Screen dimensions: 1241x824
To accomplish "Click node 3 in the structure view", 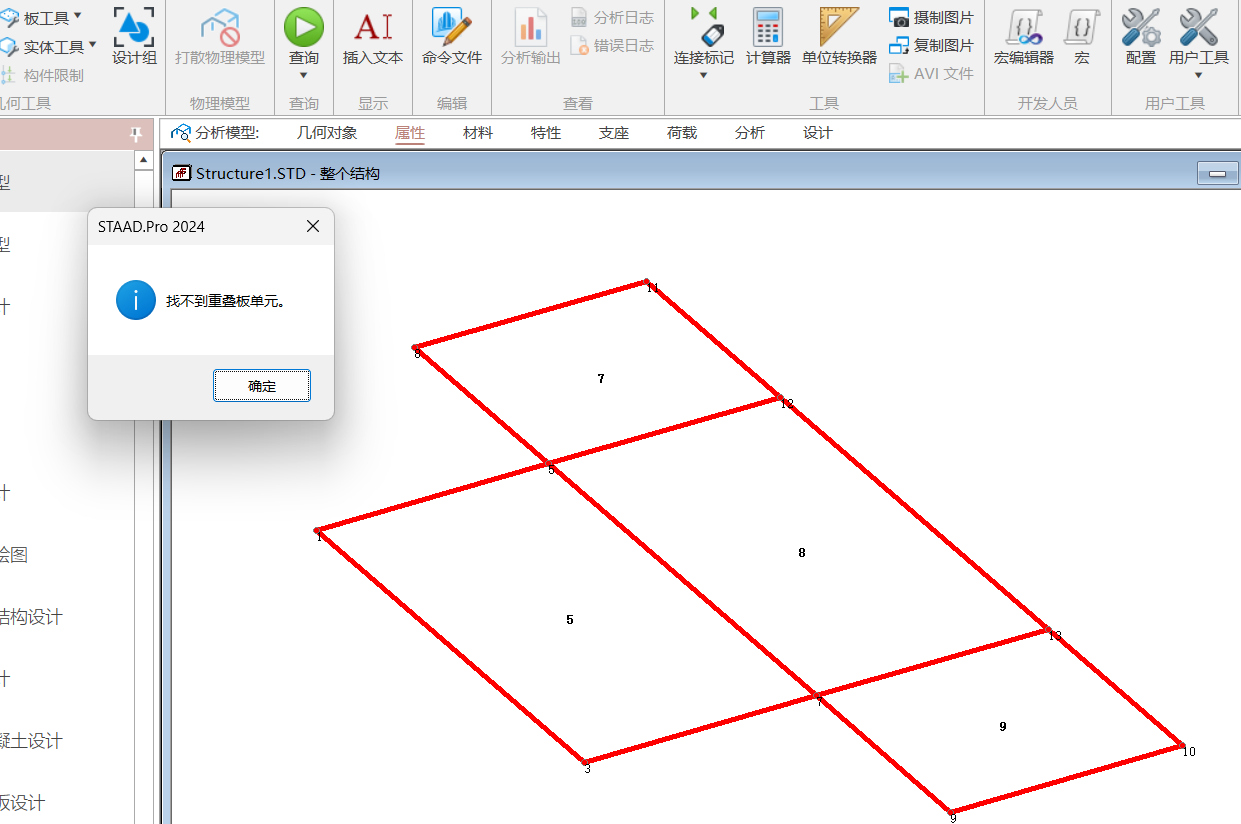I will tap(585, 763).
